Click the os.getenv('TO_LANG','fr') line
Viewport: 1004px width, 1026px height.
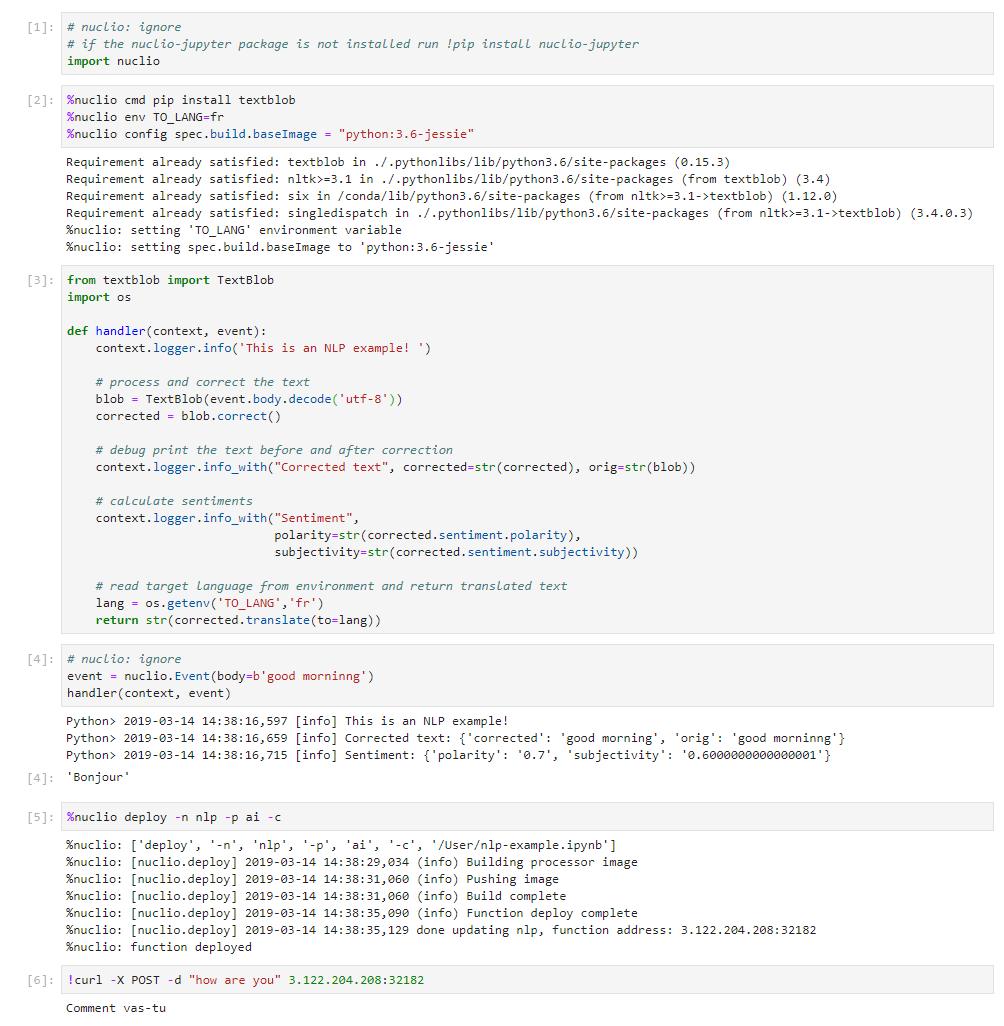(209, 603)
